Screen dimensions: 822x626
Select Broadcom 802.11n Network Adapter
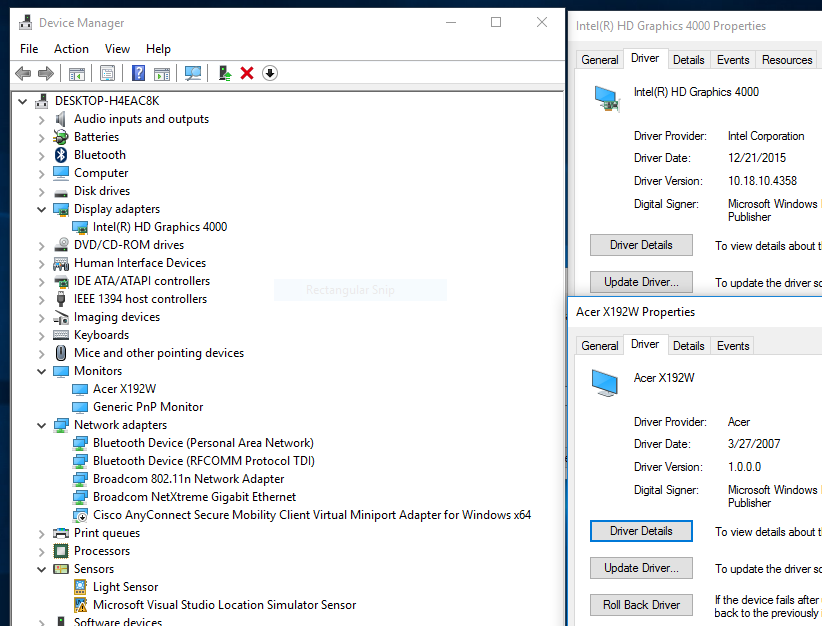[x=189, y=479]
